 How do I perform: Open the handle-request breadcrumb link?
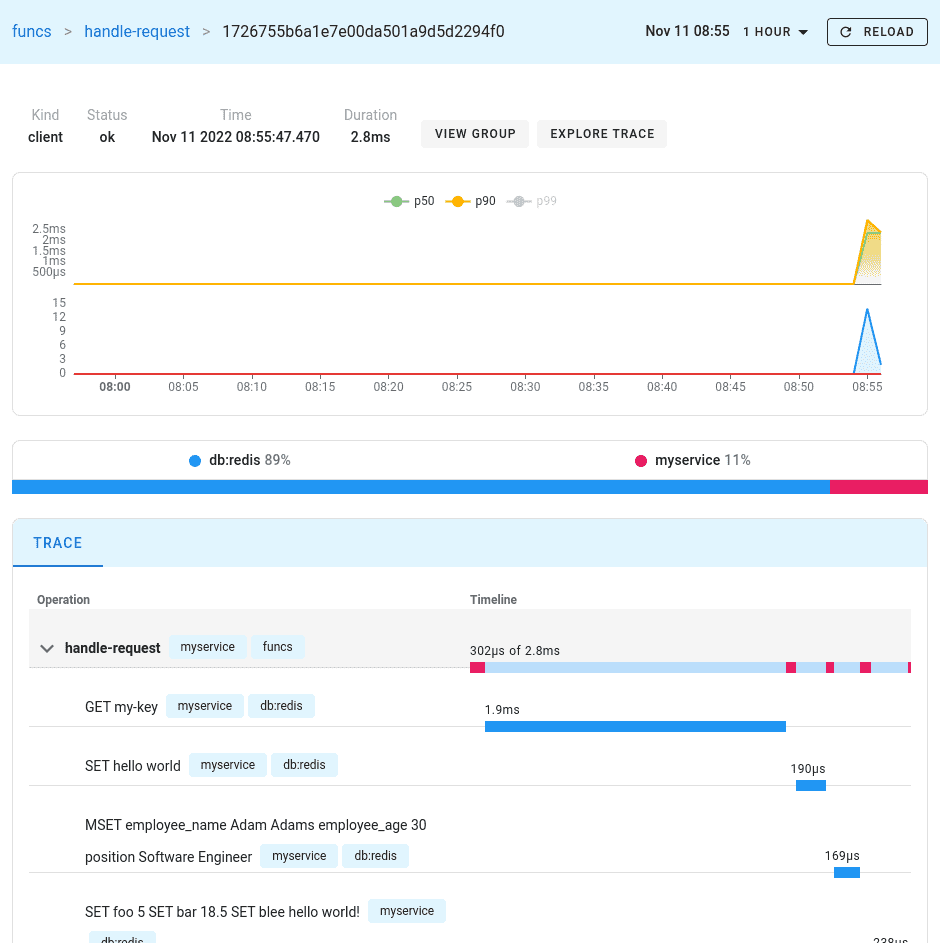click(x=137, y=32)
